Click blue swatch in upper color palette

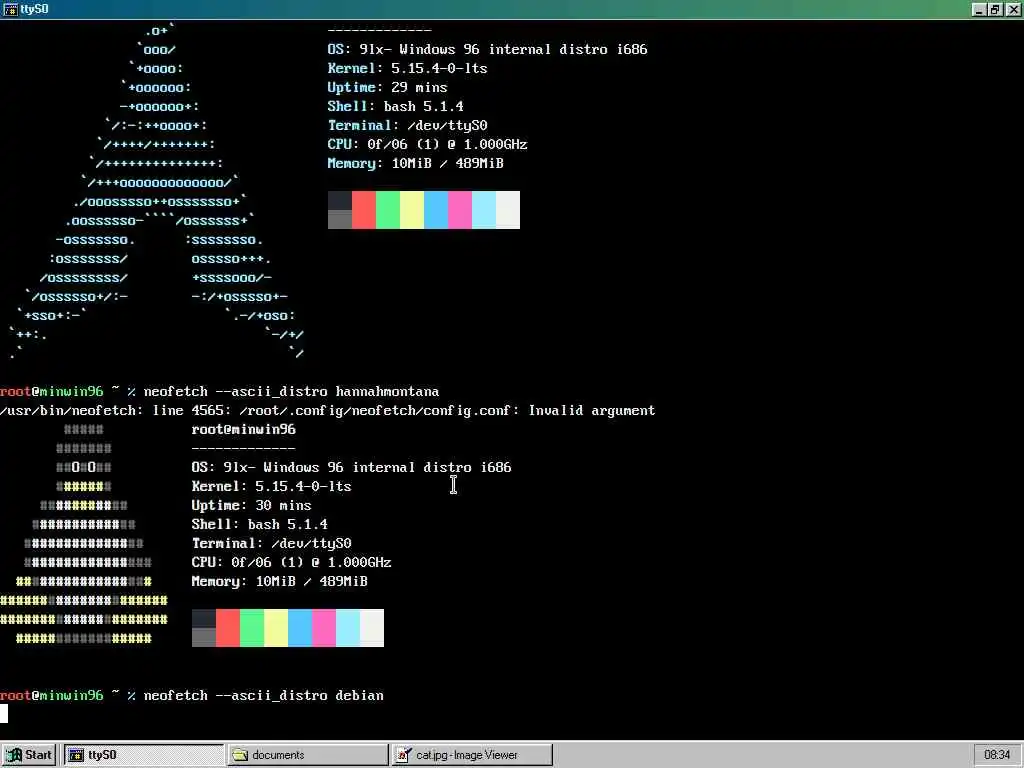(x=436, y=210)
